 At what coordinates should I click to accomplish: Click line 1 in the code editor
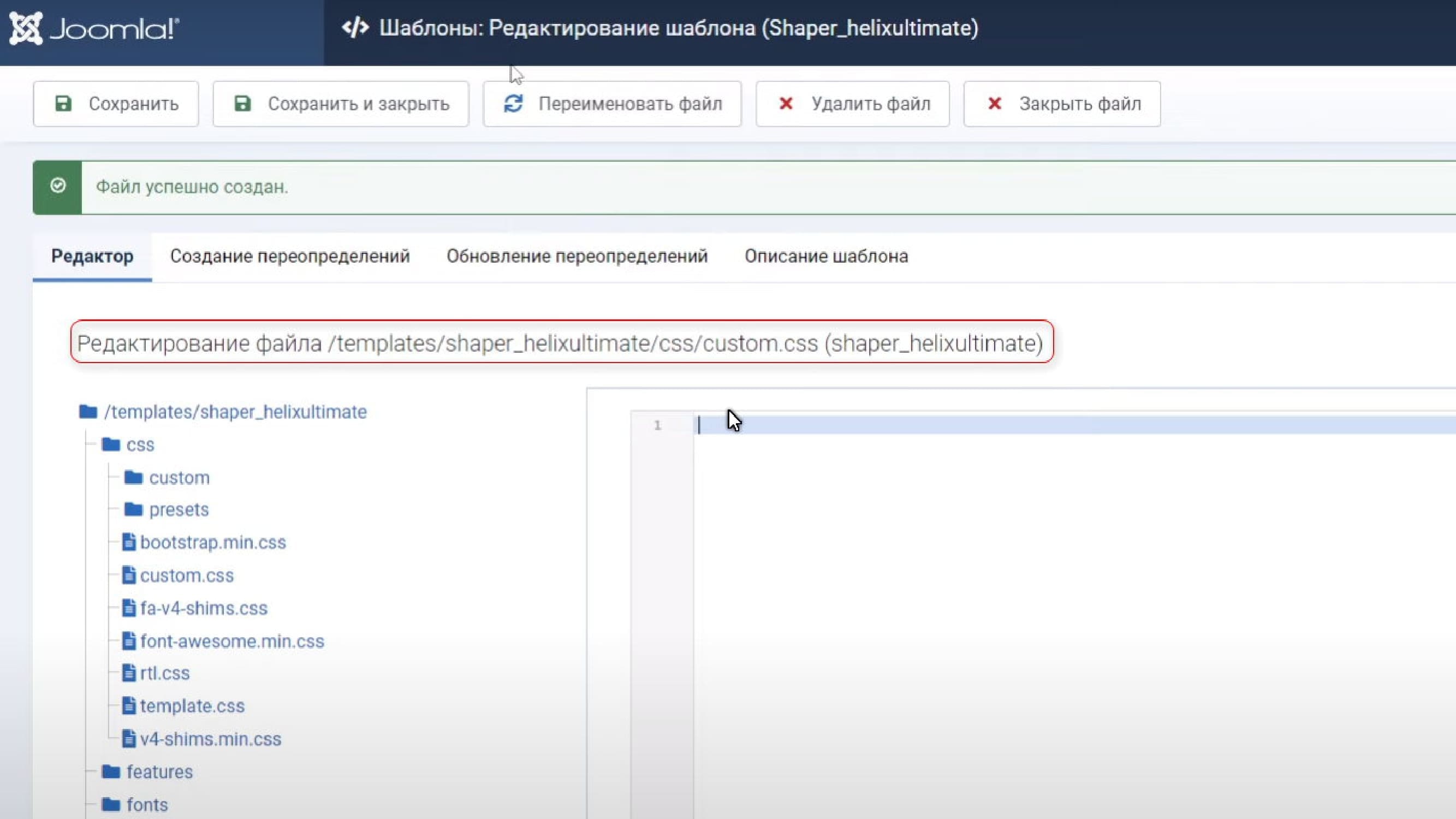1074,425
